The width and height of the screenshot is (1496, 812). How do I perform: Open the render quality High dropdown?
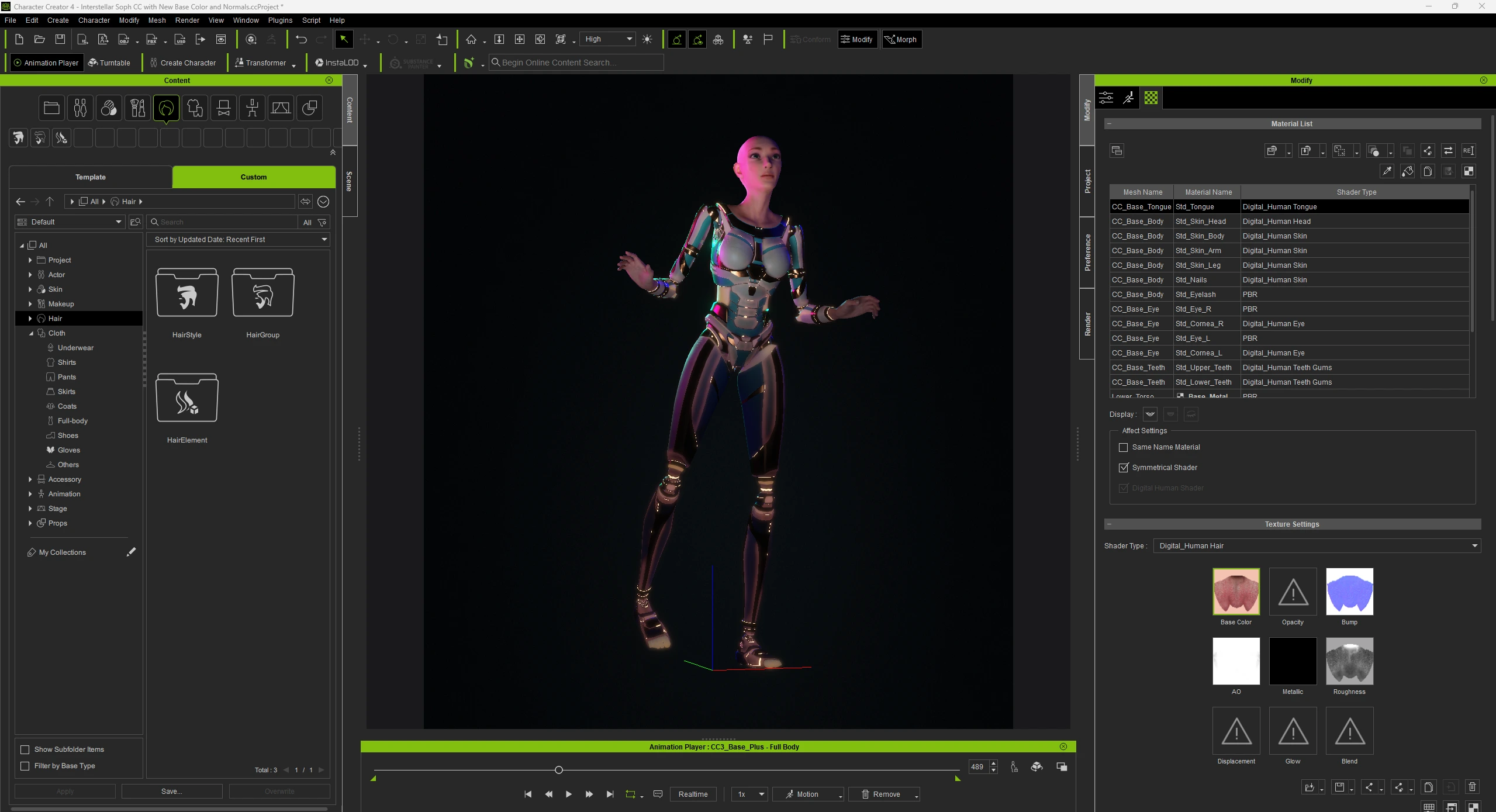coord(609,39)
